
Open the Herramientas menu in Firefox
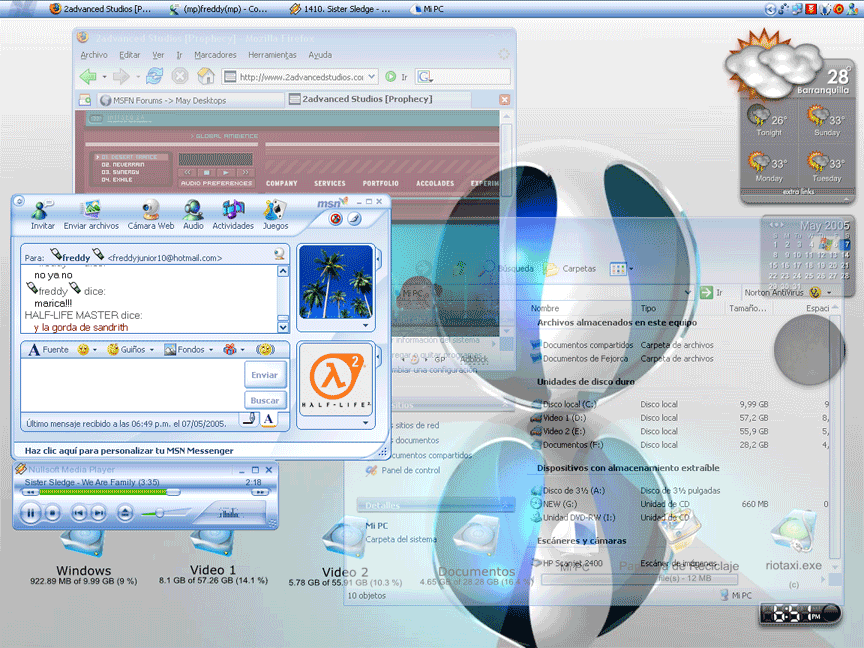272,55
